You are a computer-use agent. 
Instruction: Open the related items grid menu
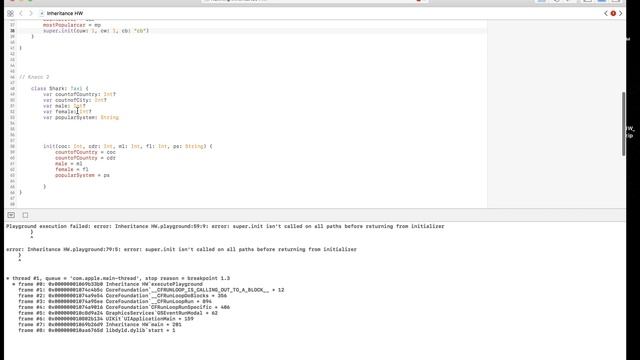pyautogui.click(x=10, y=13)
